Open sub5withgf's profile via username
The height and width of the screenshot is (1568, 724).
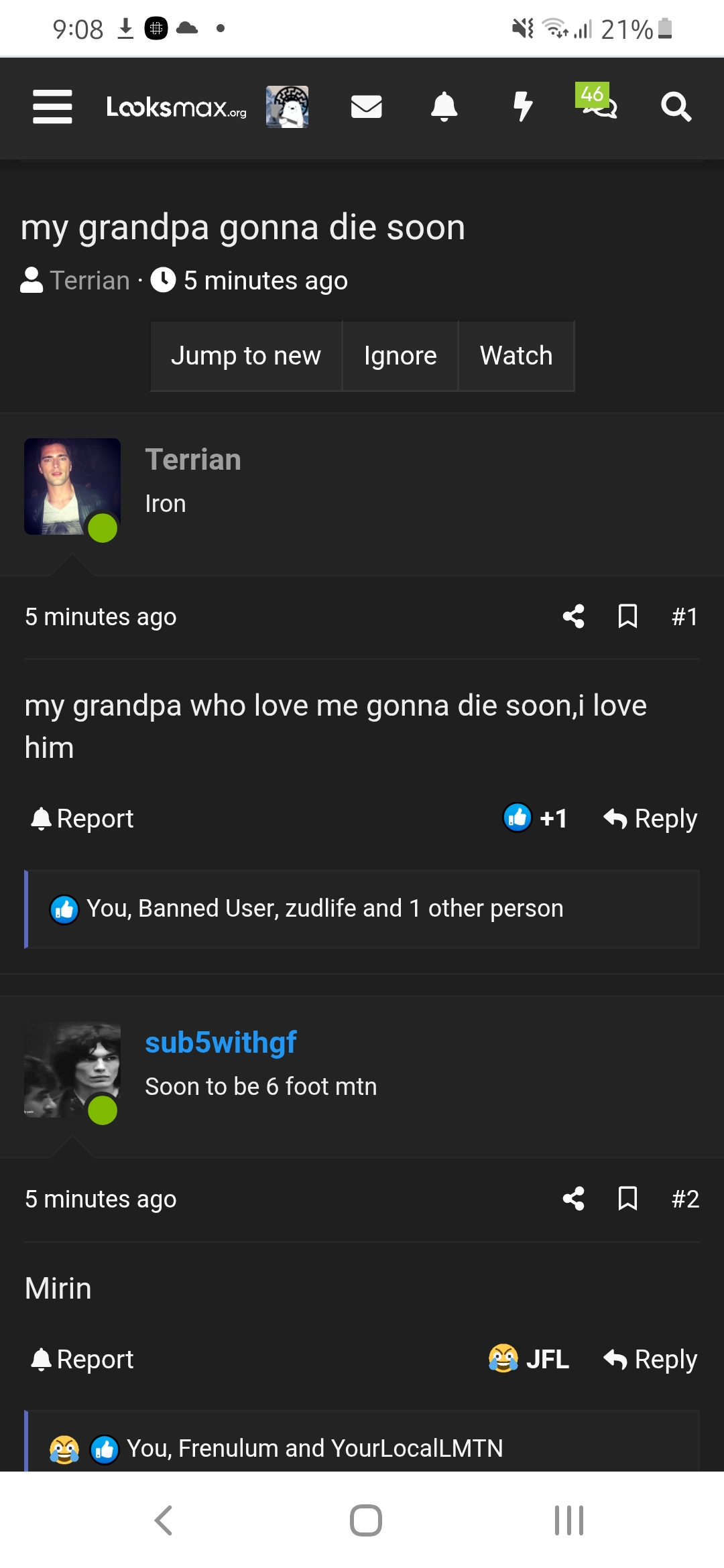pyautogui.click(x=221, y=1043)
